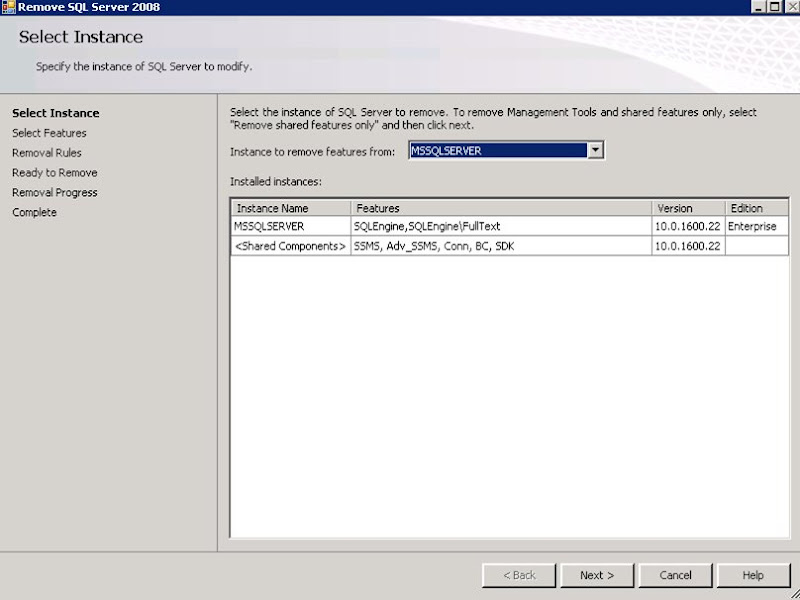The height and width of the screenshot is (600, 800).
Task: Click the Features column header
Action: [501, 208]
